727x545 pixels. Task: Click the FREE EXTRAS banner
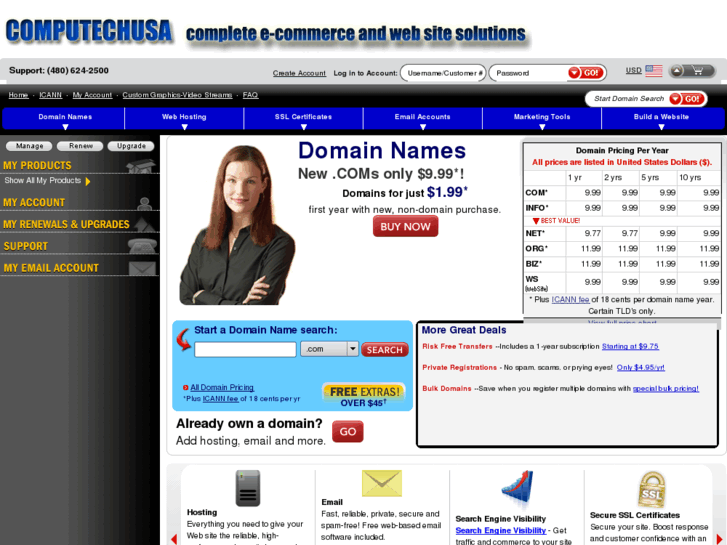coord(364,396)
